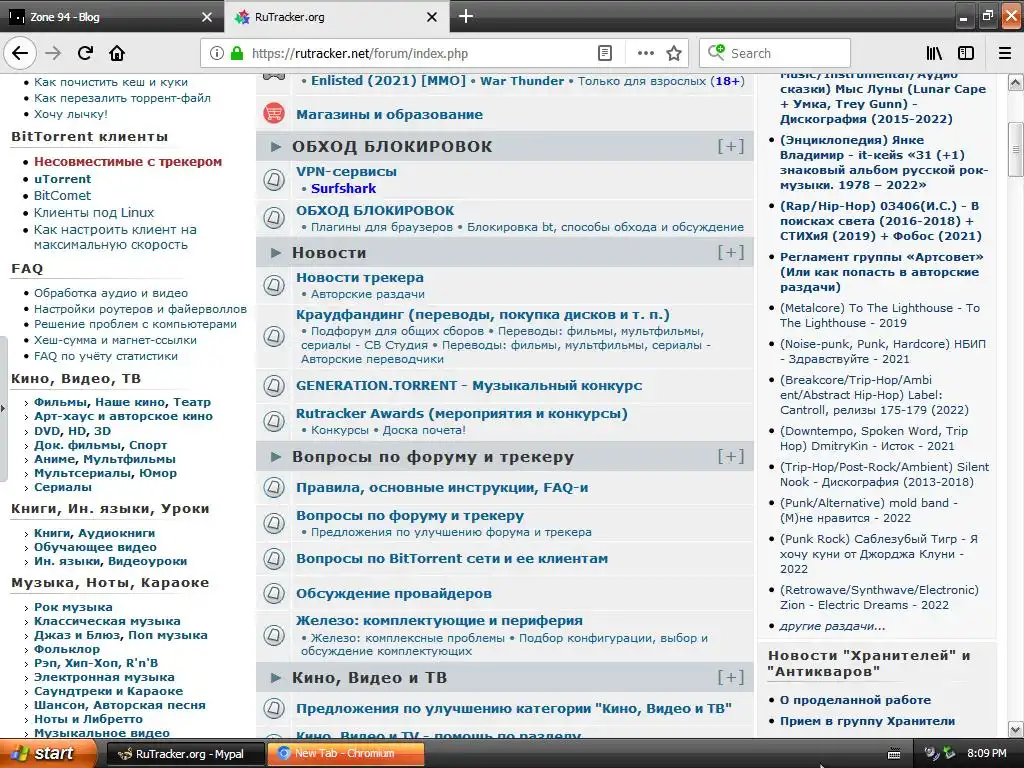Reload the page with the refresh icon
Screen dimensions: 1024x768
coord(85,53)
